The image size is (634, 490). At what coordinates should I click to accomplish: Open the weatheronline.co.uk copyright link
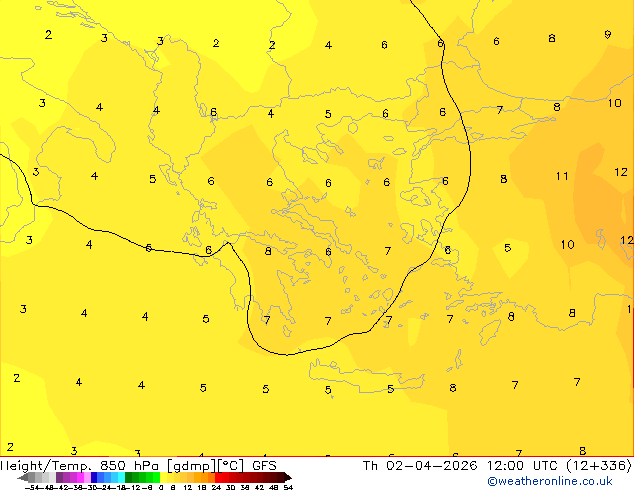[x=549, y=481]
